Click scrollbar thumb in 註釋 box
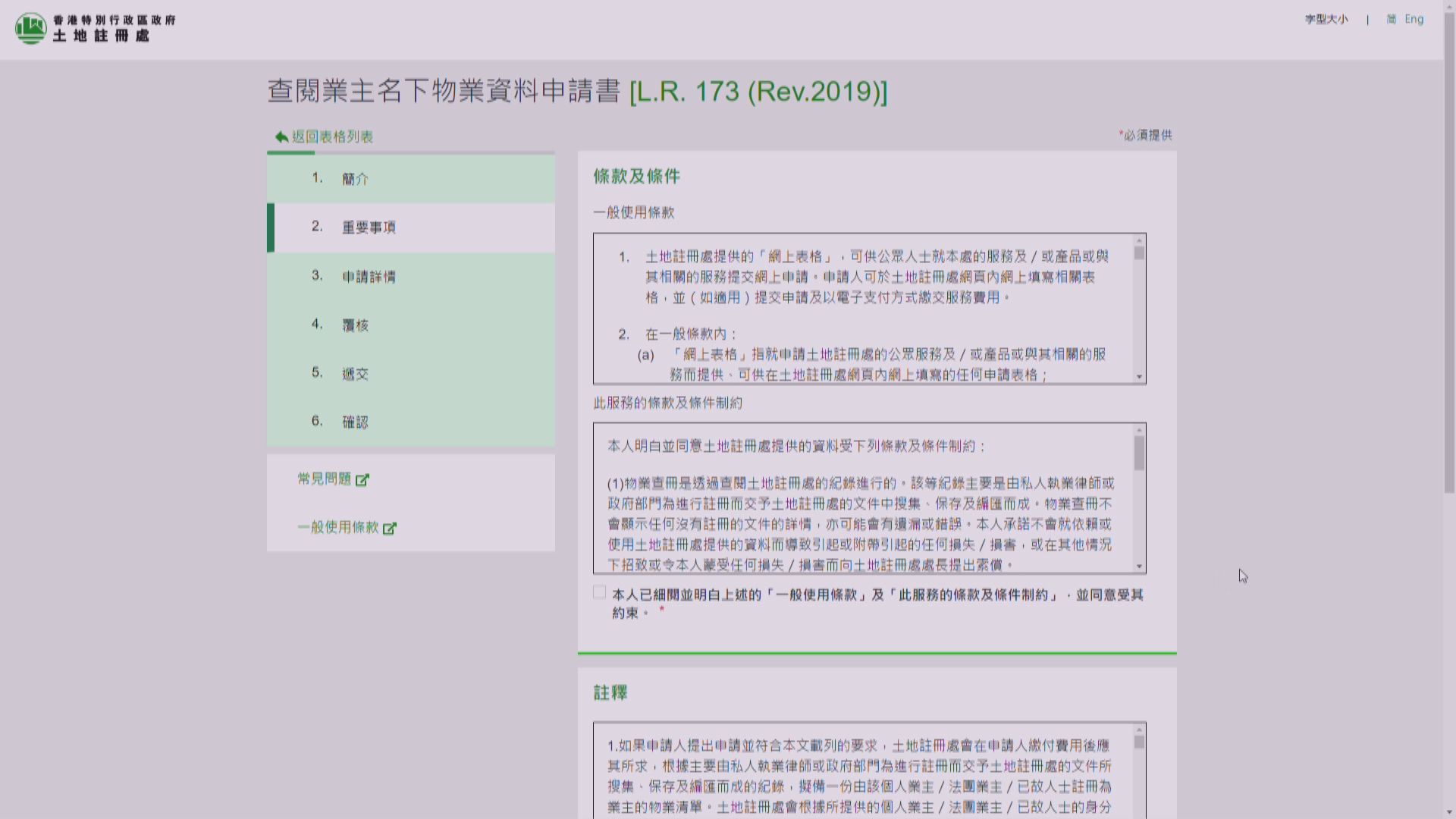Image resolution: width=1456 pixels, height=819 pixels. (1139, 742)
